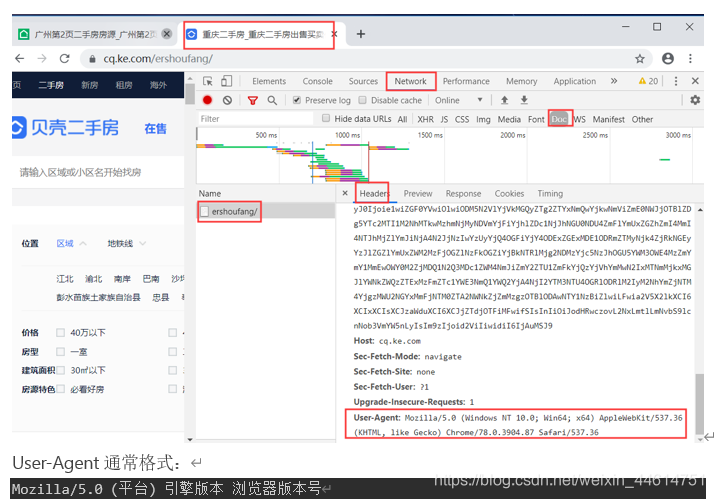View the site padlock security info
The image size is (714, 499).
[92, 59]
